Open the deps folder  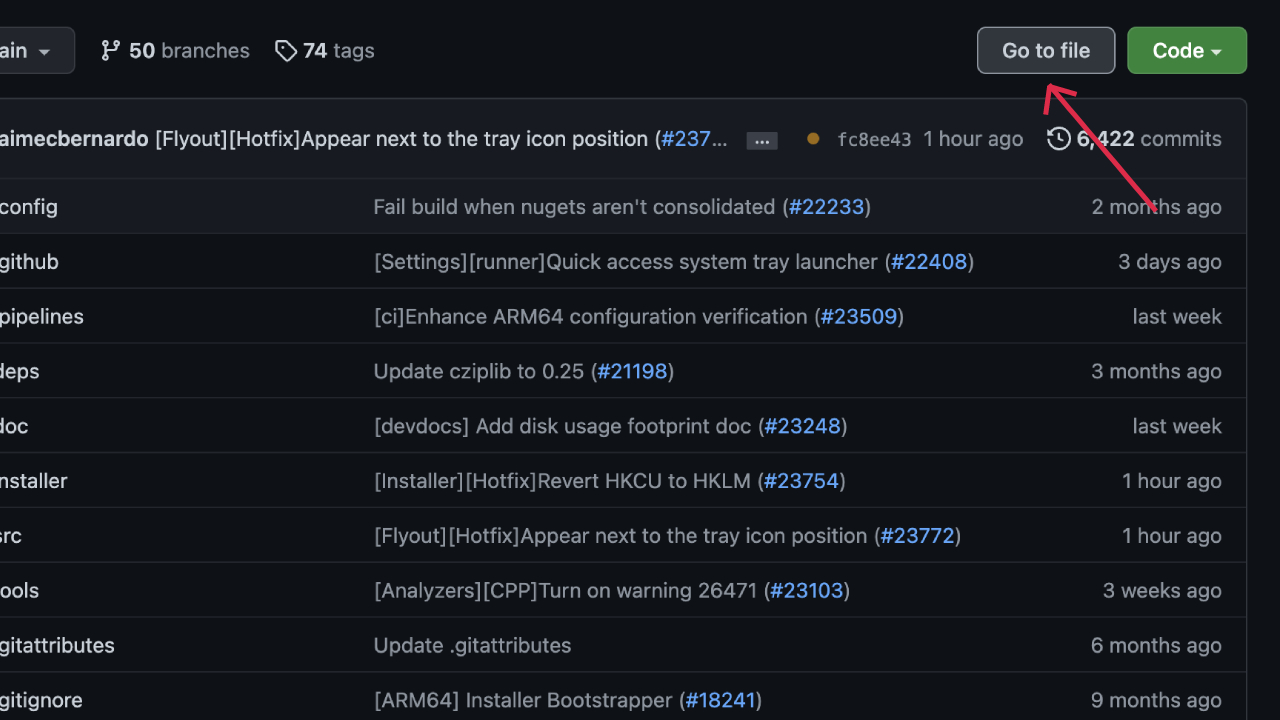(x=20, y=372)
